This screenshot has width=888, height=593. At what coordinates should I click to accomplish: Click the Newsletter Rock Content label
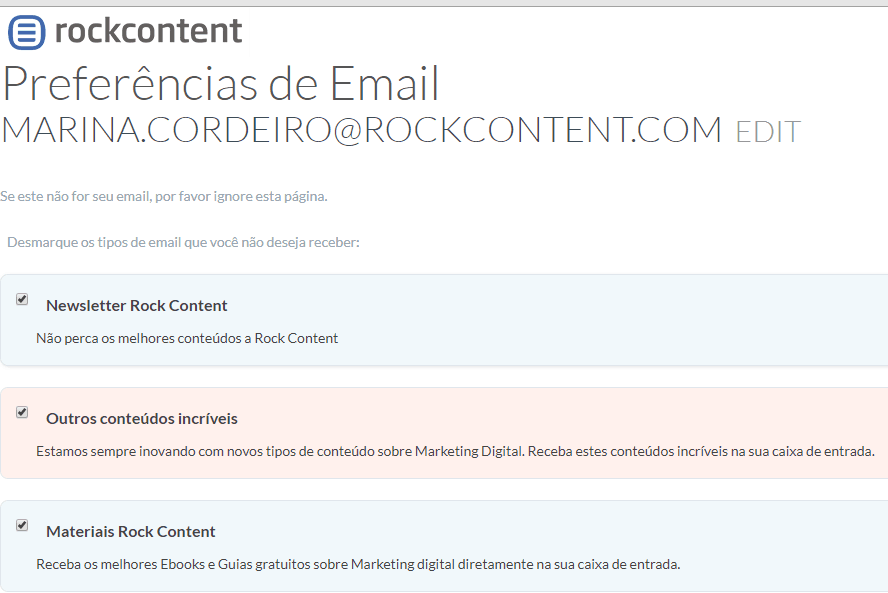(136, 305)
